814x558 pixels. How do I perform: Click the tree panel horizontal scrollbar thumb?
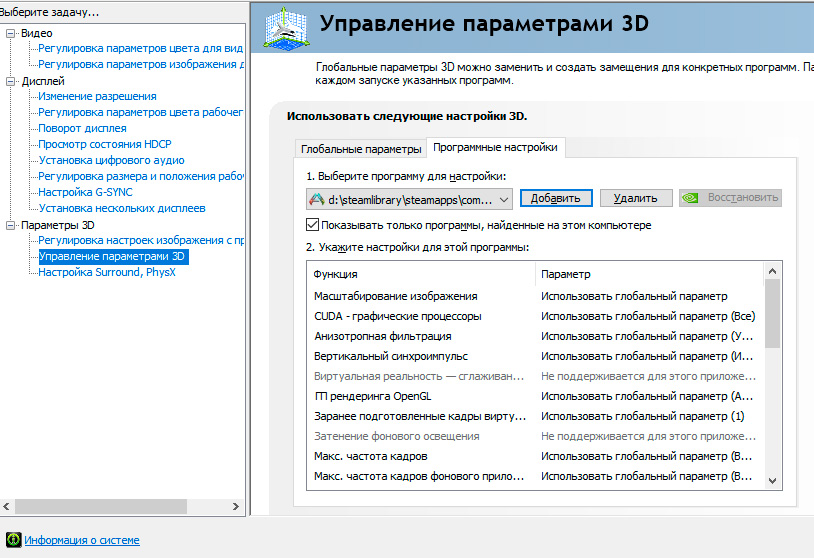tap(101, 507)
